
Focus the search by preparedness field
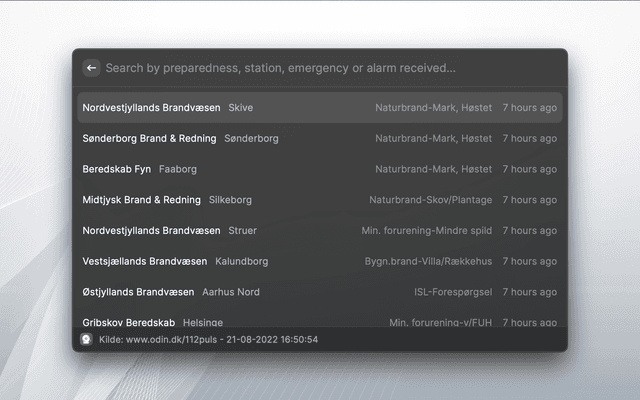300,68
